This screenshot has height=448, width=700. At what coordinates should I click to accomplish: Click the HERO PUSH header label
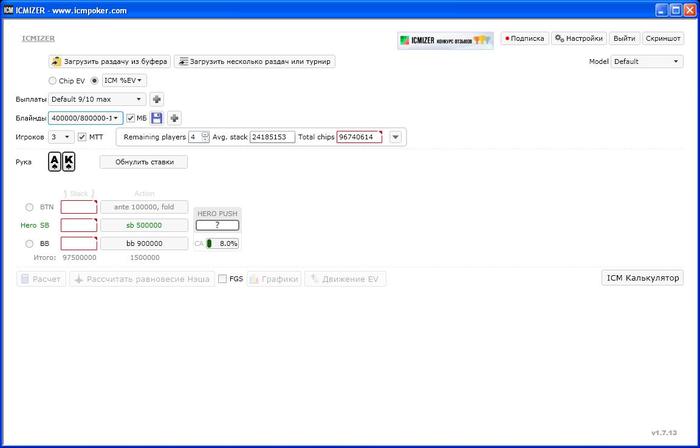[217, 214]
